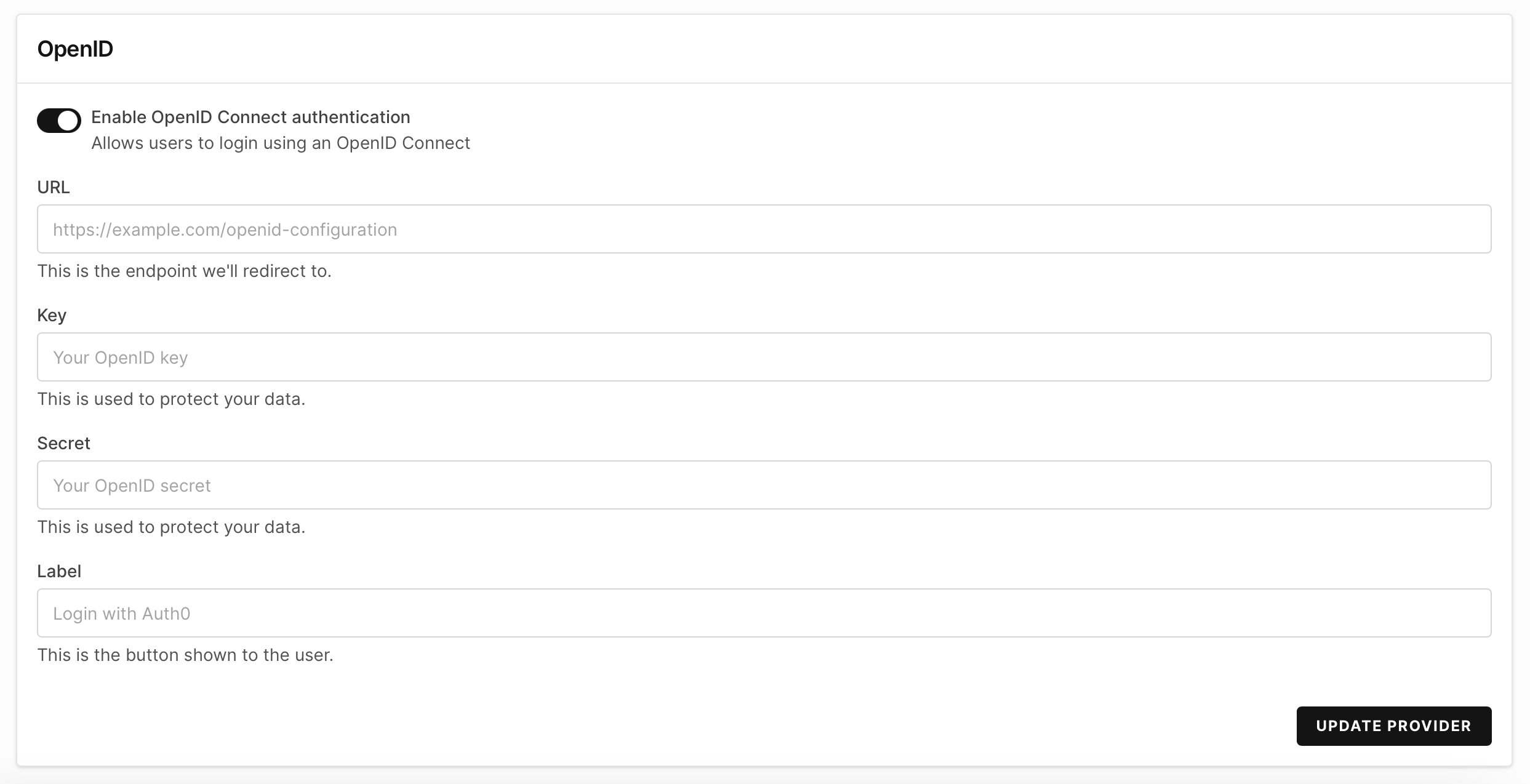
Task: Click the Login with Auth0 placeholder
Action: (121, 613)
